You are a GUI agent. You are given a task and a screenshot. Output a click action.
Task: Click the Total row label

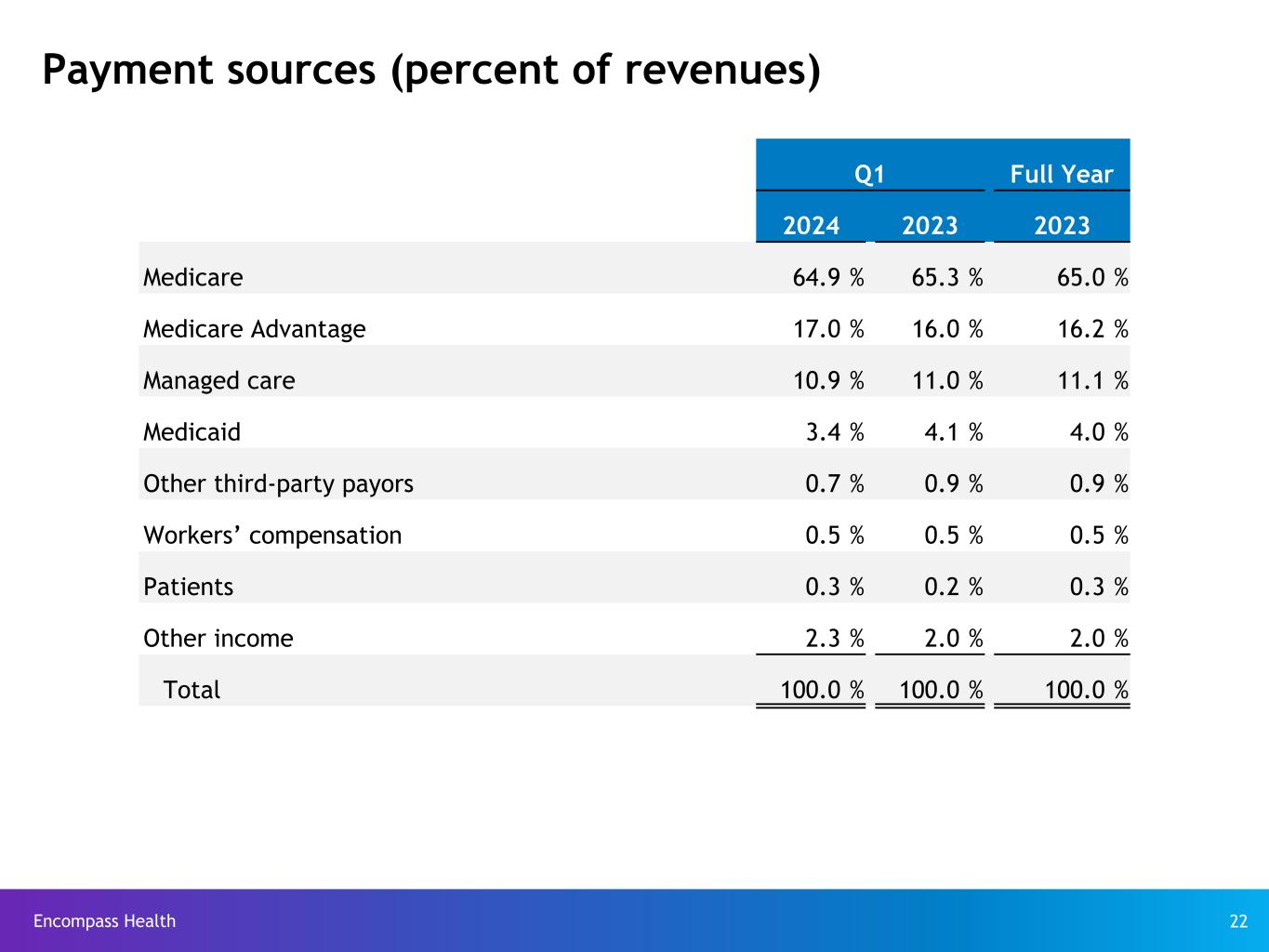pos(192,690)
